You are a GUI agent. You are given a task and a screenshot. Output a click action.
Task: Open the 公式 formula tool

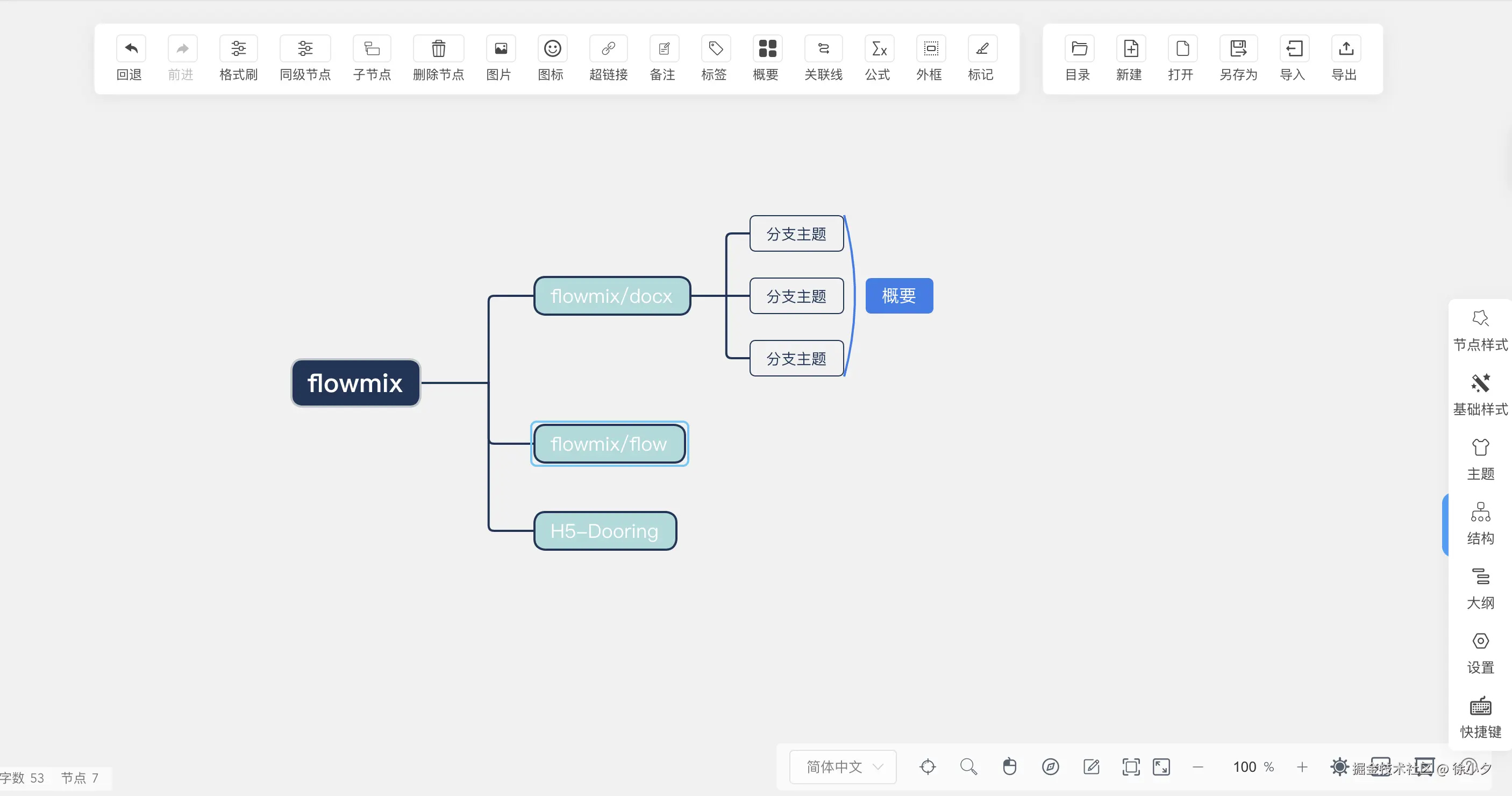[879, 49]
